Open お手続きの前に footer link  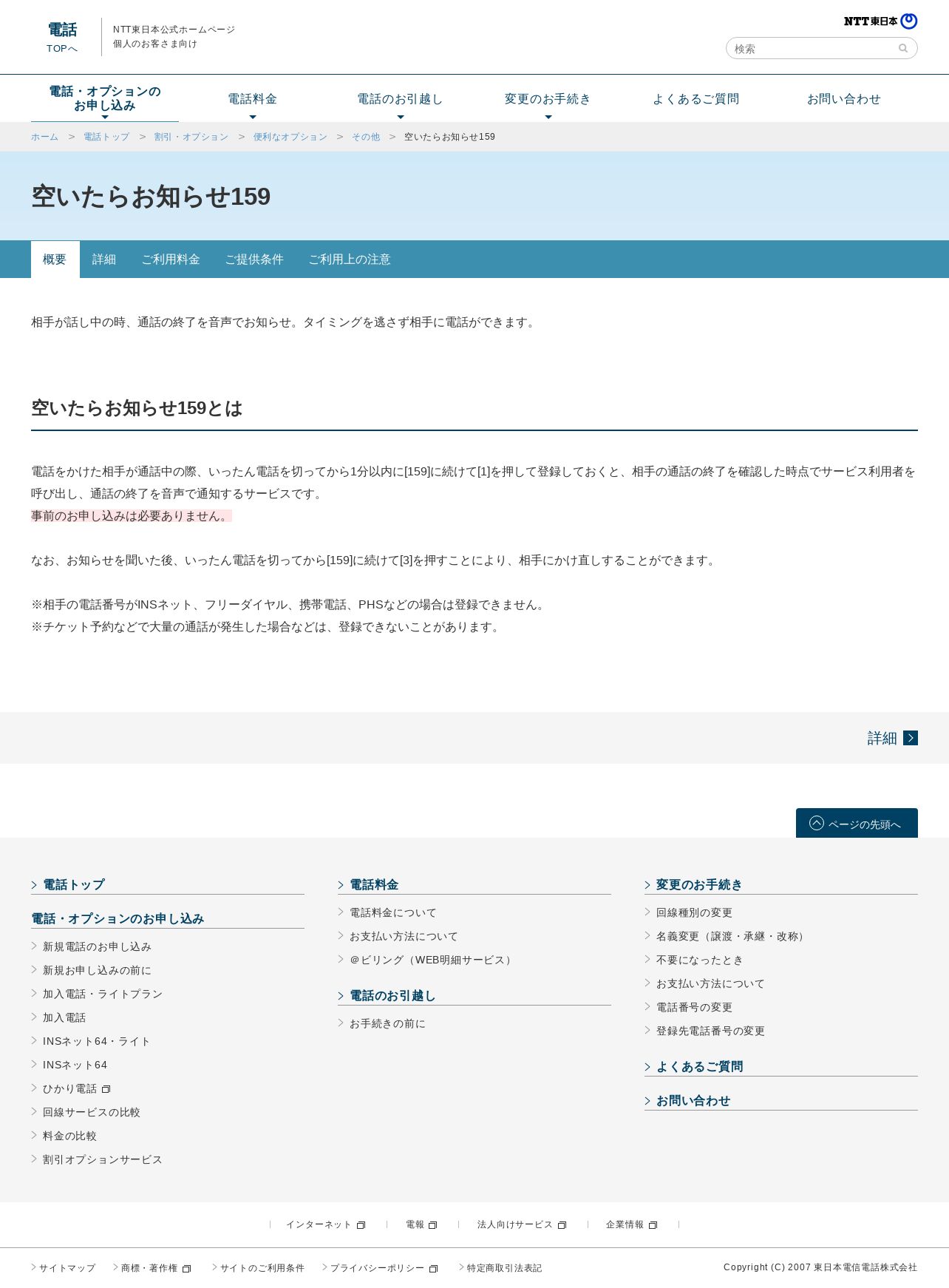click(387, 1023)
